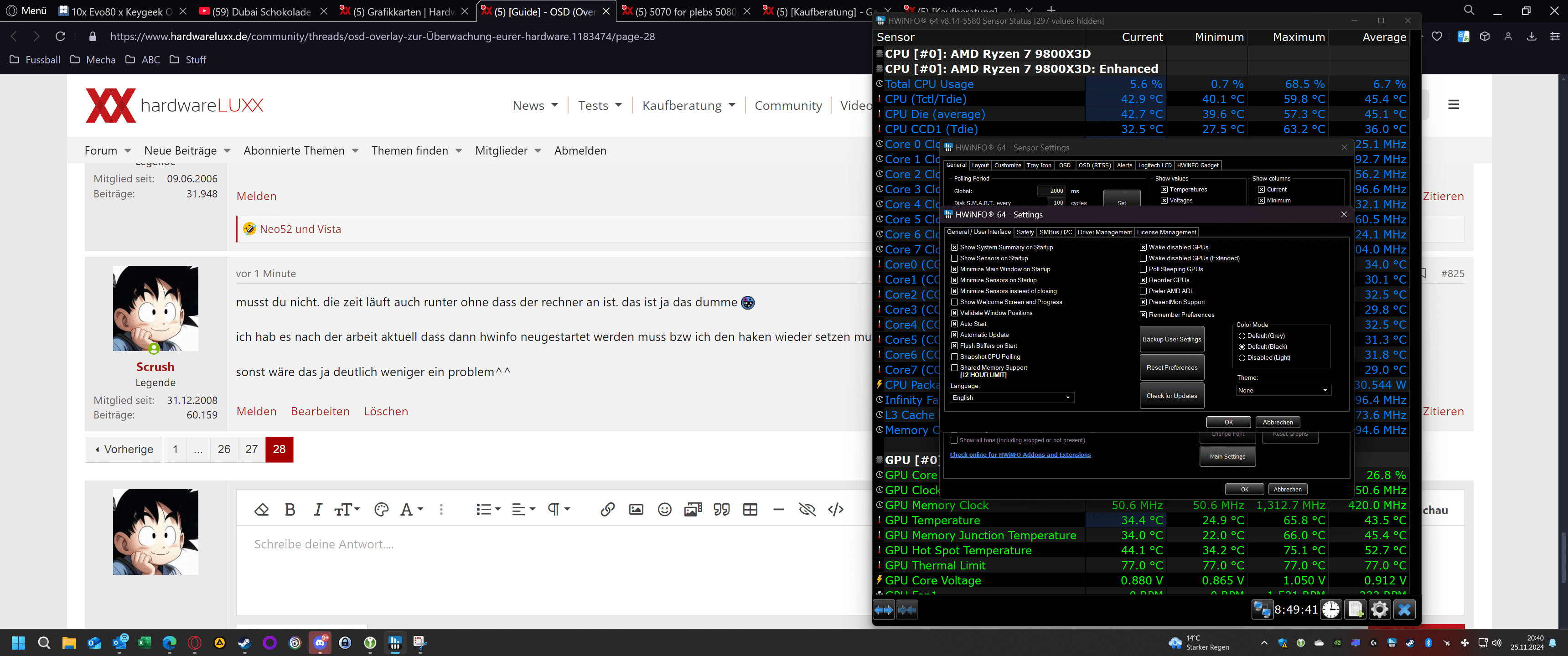
Task: Select Disabled (Light) color mode
Action: tap(1242, 358)
